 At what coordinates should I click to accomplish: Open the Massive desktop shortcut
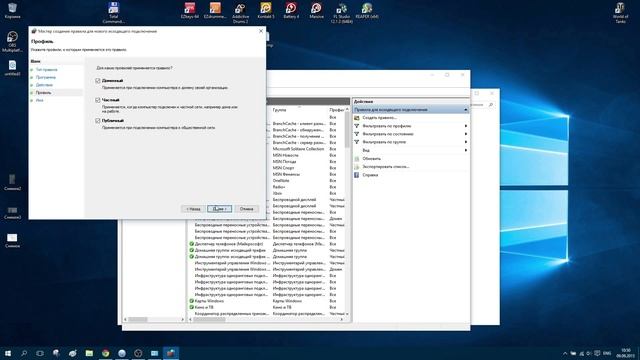[316, 11]
